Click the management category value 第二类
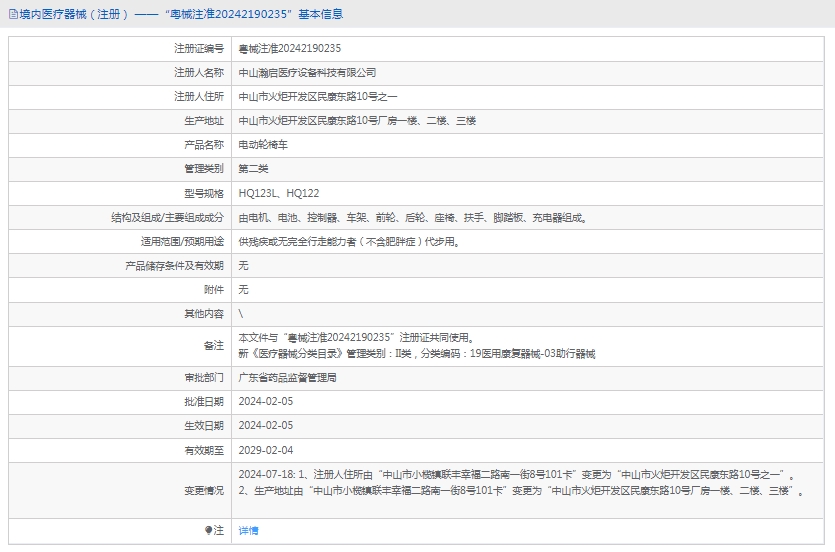Viewport: 835px width, 552px height. [253, 168]
